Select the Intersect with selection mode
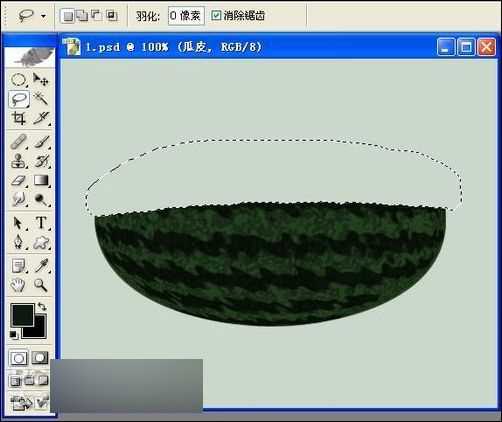The image size is (502, 422). pos(111,15)
